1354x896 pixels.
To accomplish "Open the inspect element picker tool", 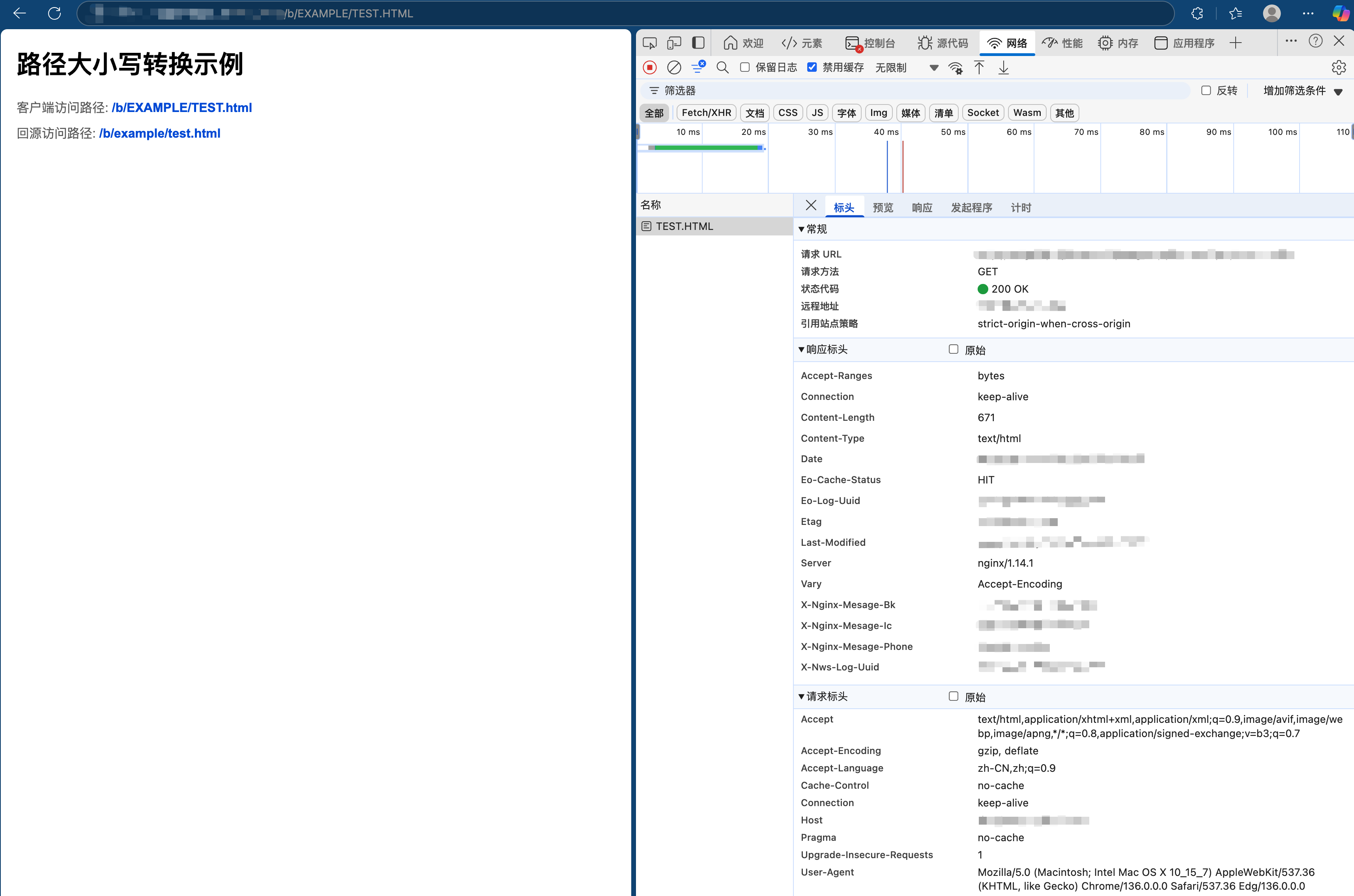I will tap(649, 43).
